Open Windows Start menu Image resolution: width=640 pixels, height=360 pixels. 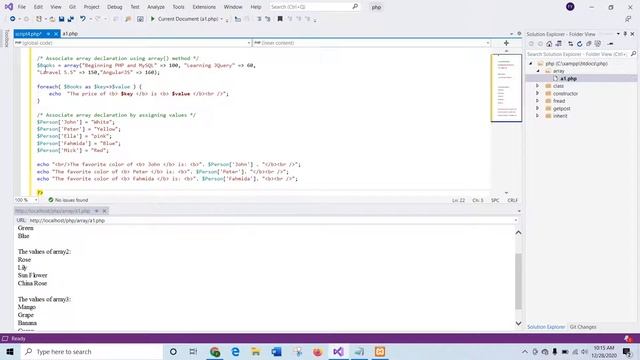[10, 351]
